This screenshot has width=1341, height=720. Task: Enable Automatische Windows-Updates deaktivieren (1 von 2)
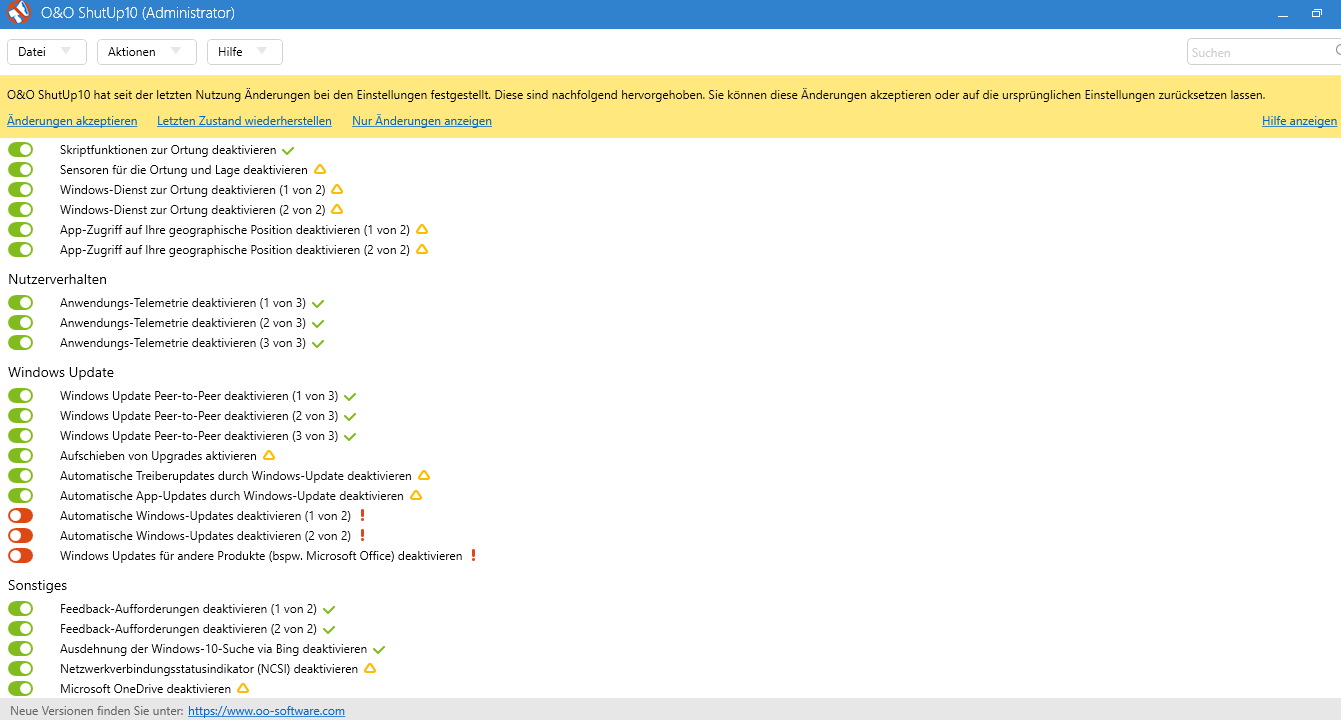[x=21, y=515]
